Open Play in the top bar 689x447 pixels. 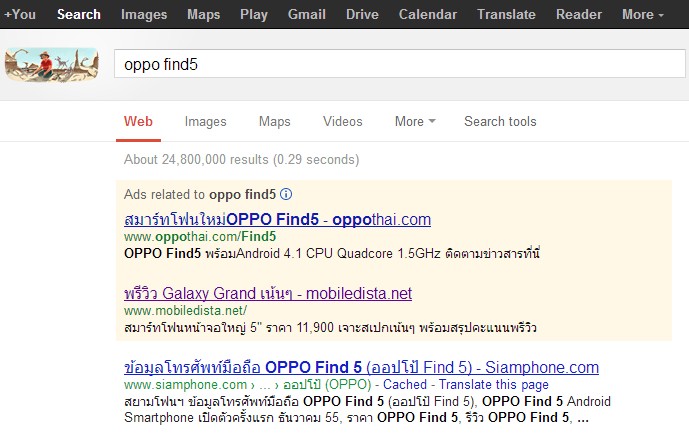pyautogui.click(x=254, y=15)
